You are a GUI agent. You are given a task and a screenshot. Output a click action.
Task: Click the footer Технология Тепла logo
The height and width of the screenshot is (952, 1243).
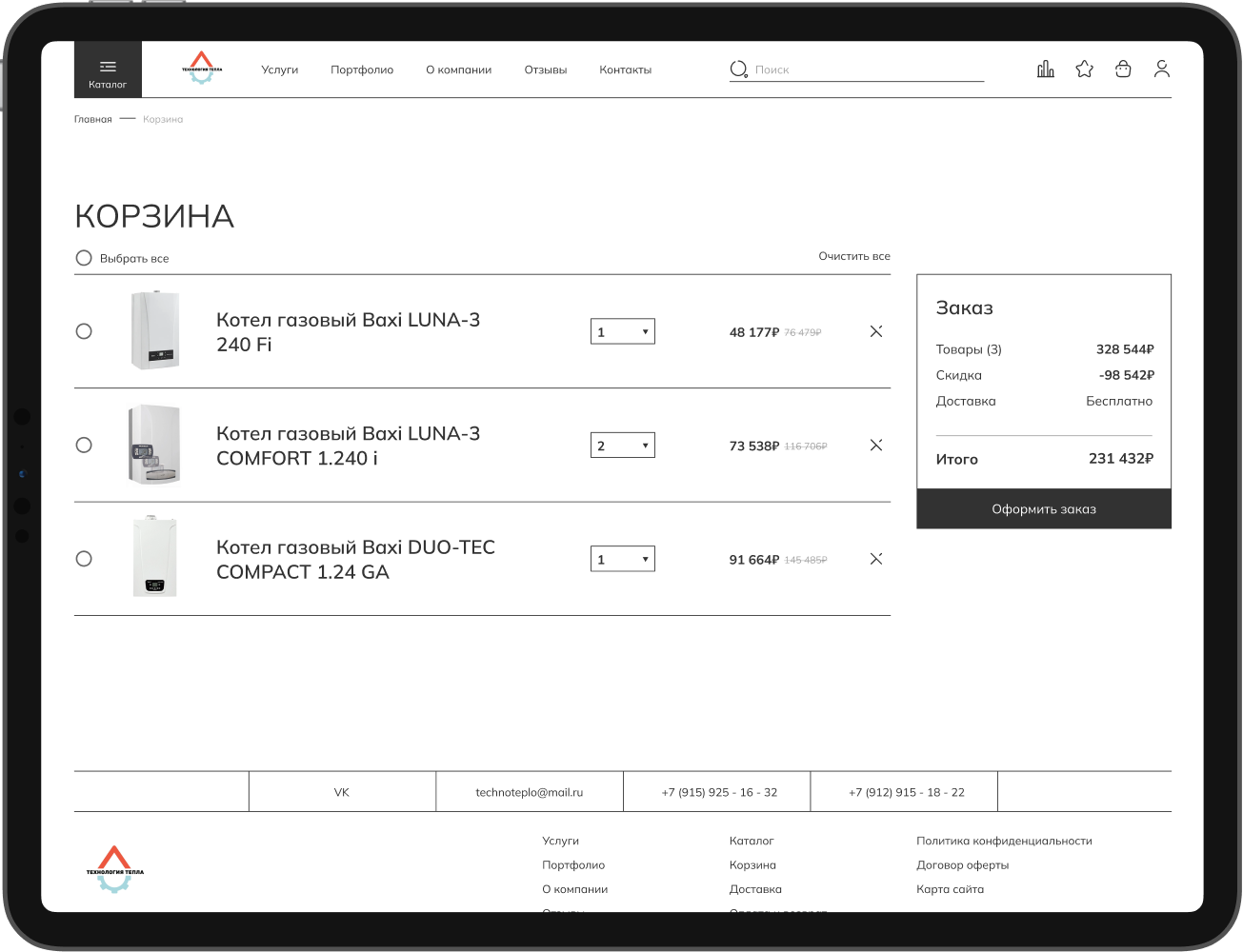pyautogui.click(x=114, y=869)
